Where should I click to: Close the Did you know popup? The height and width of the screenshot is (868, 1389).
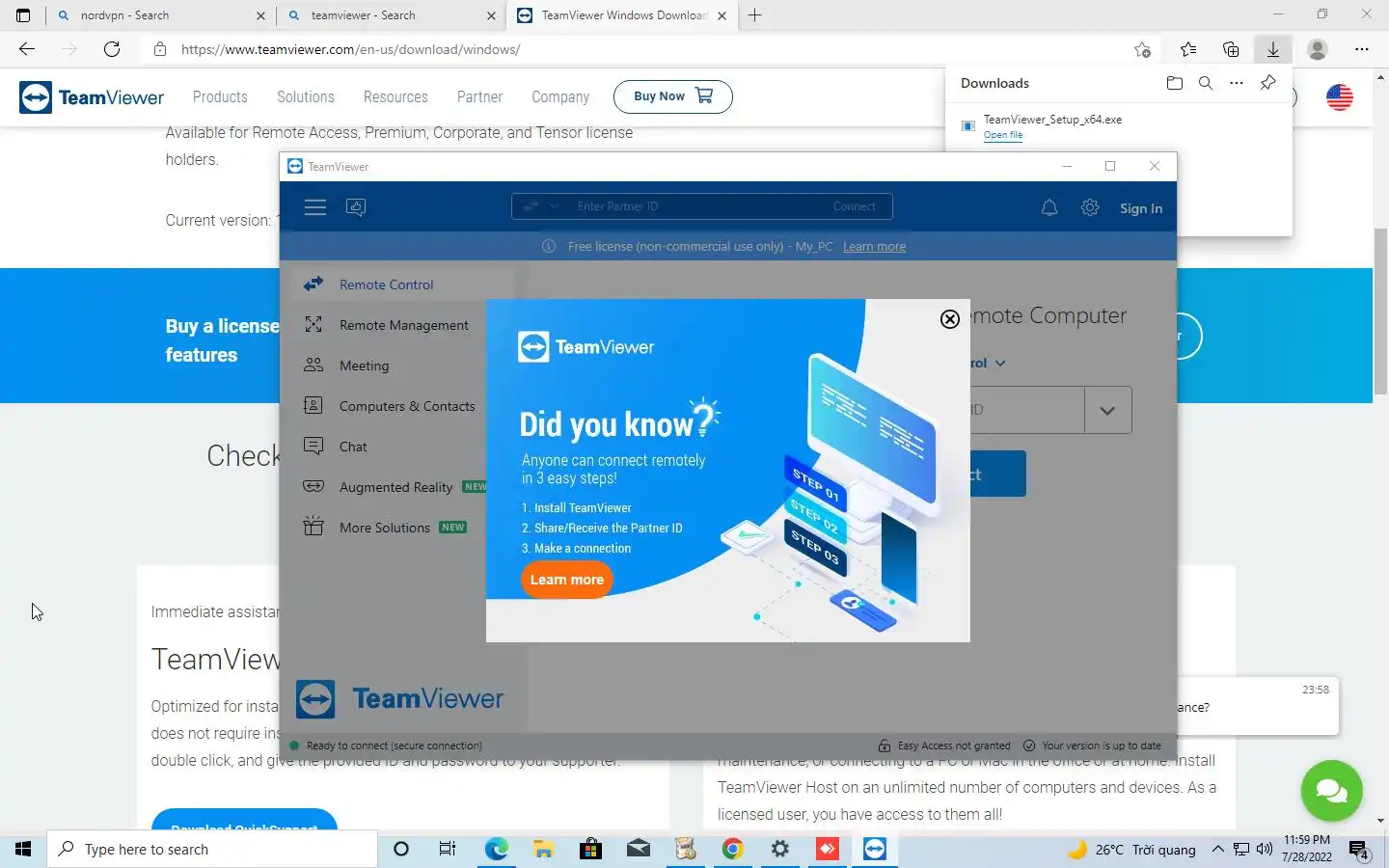[x=950, y=319]
